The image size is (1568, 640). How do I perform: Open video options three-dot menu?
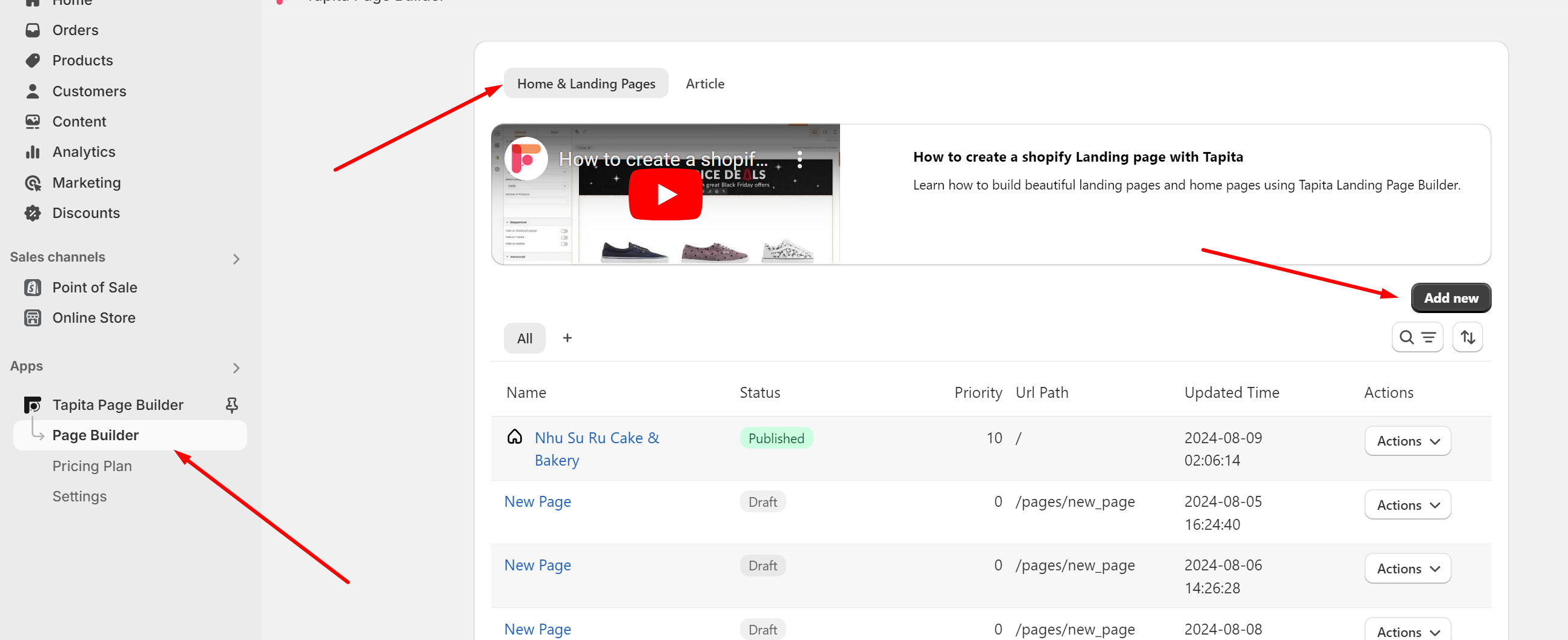coord(799,159)
